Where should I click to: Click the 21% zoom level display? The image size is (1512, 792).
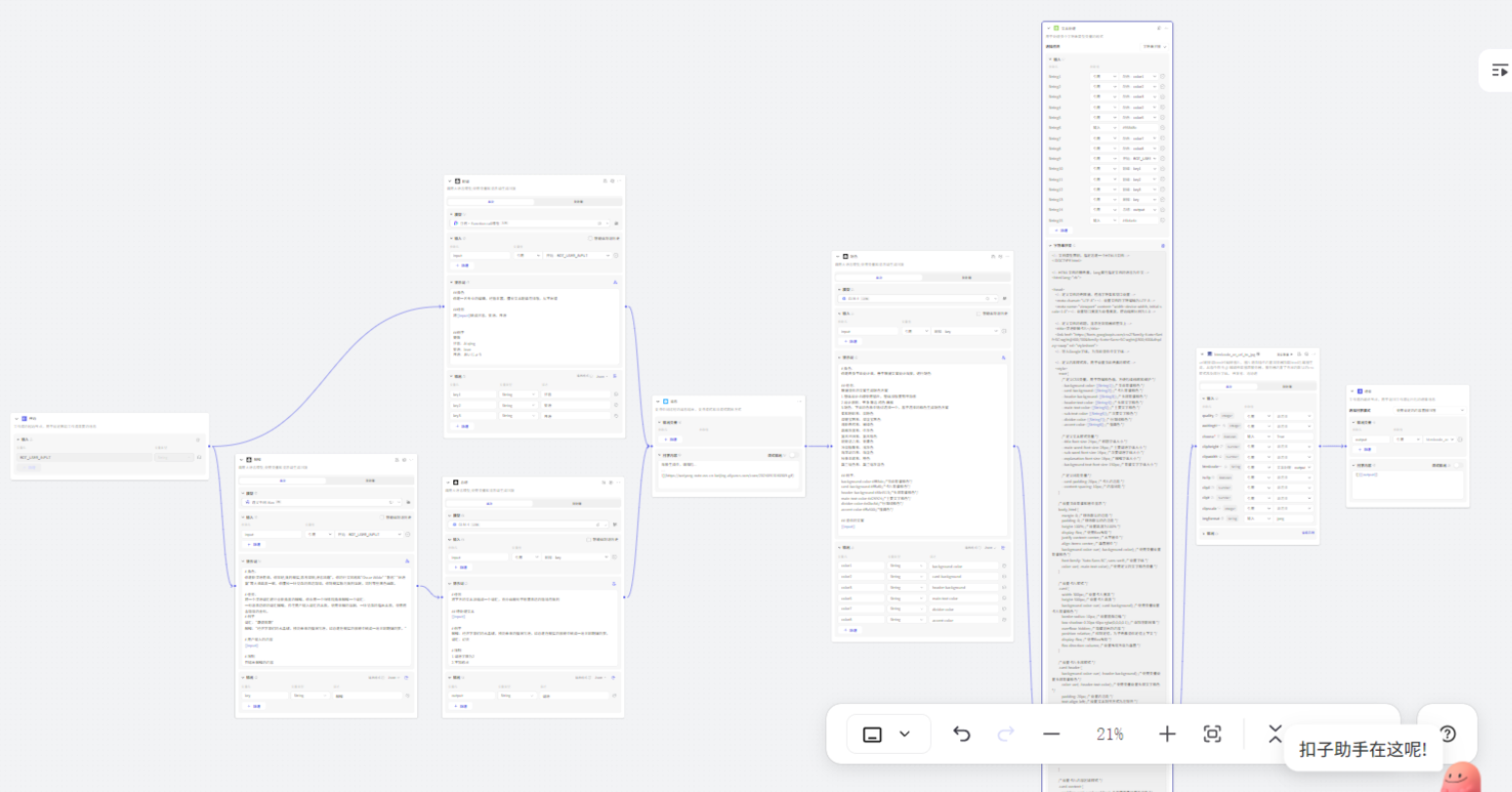tap(1109, 734)
